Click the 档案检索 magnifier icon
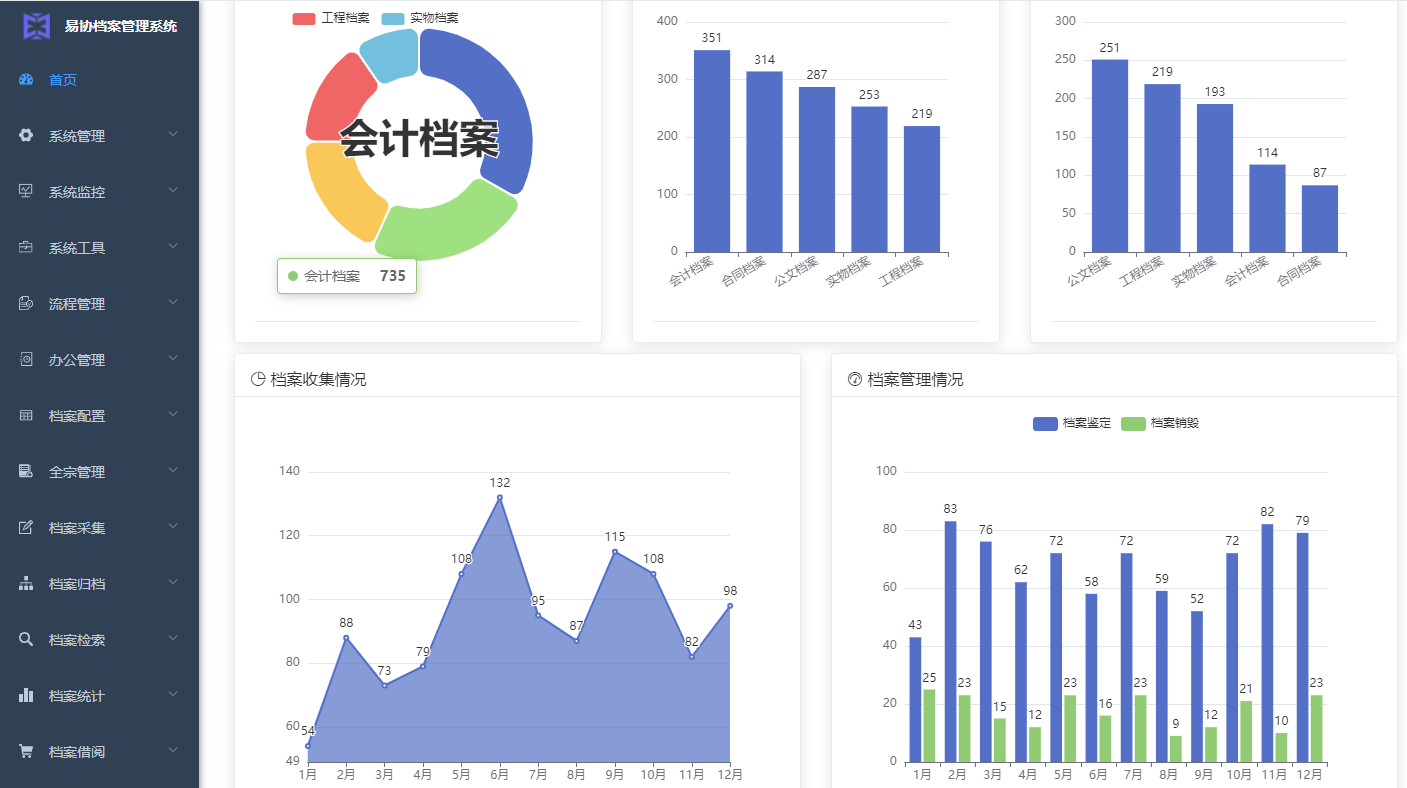 [x=26, y=640]
